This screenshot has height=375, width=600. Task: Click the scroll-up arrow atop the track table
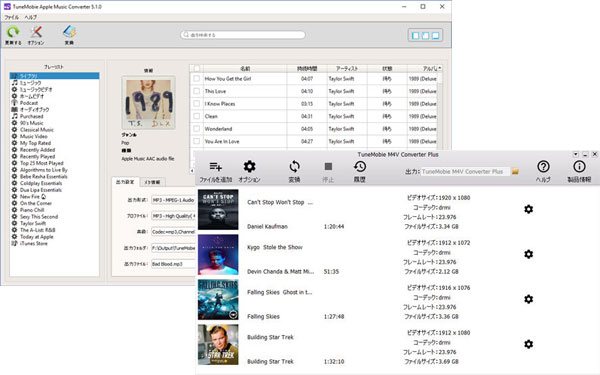coord(440,68)
